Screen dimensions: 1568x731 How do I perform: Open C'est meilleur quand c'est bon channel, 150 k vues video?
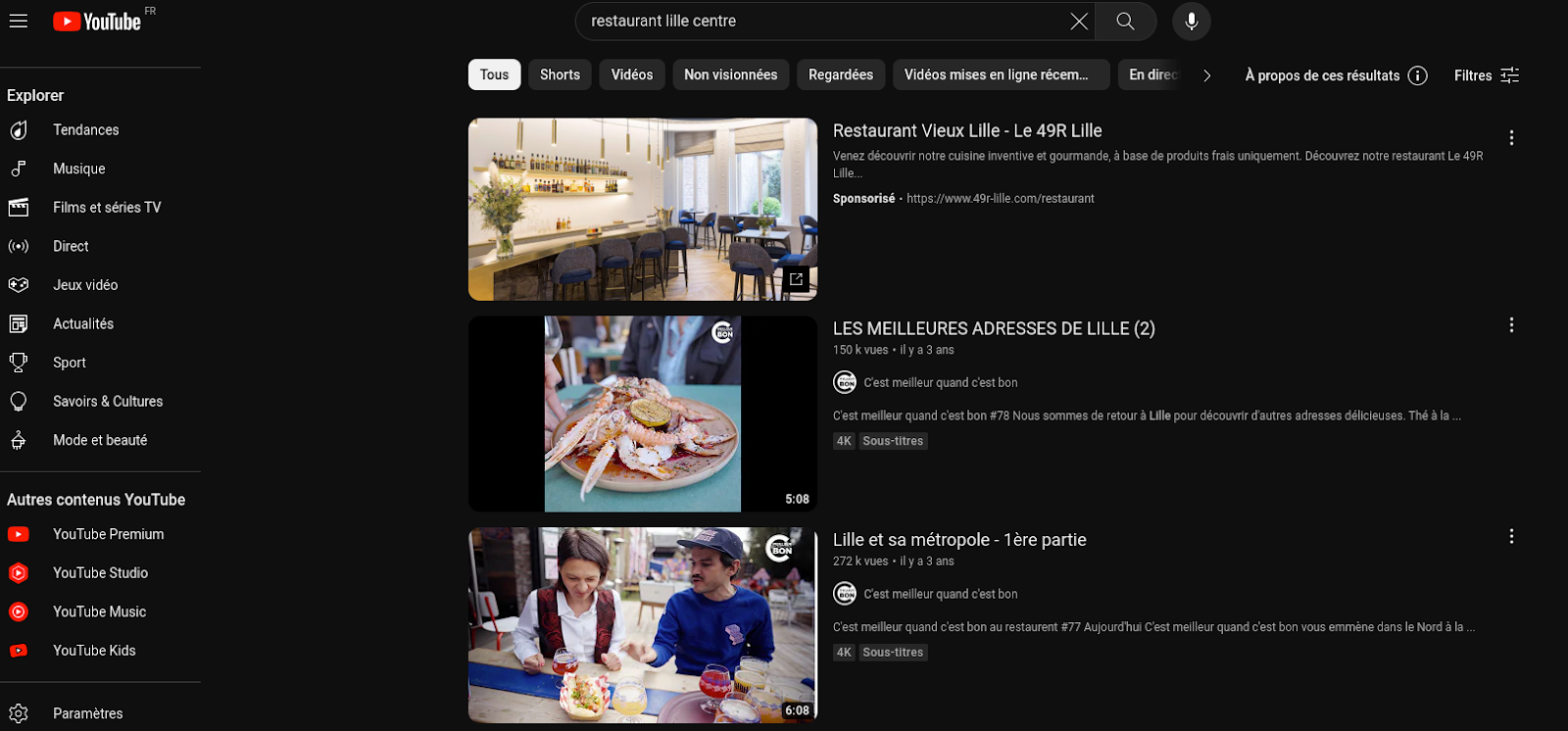click(941, 383)
